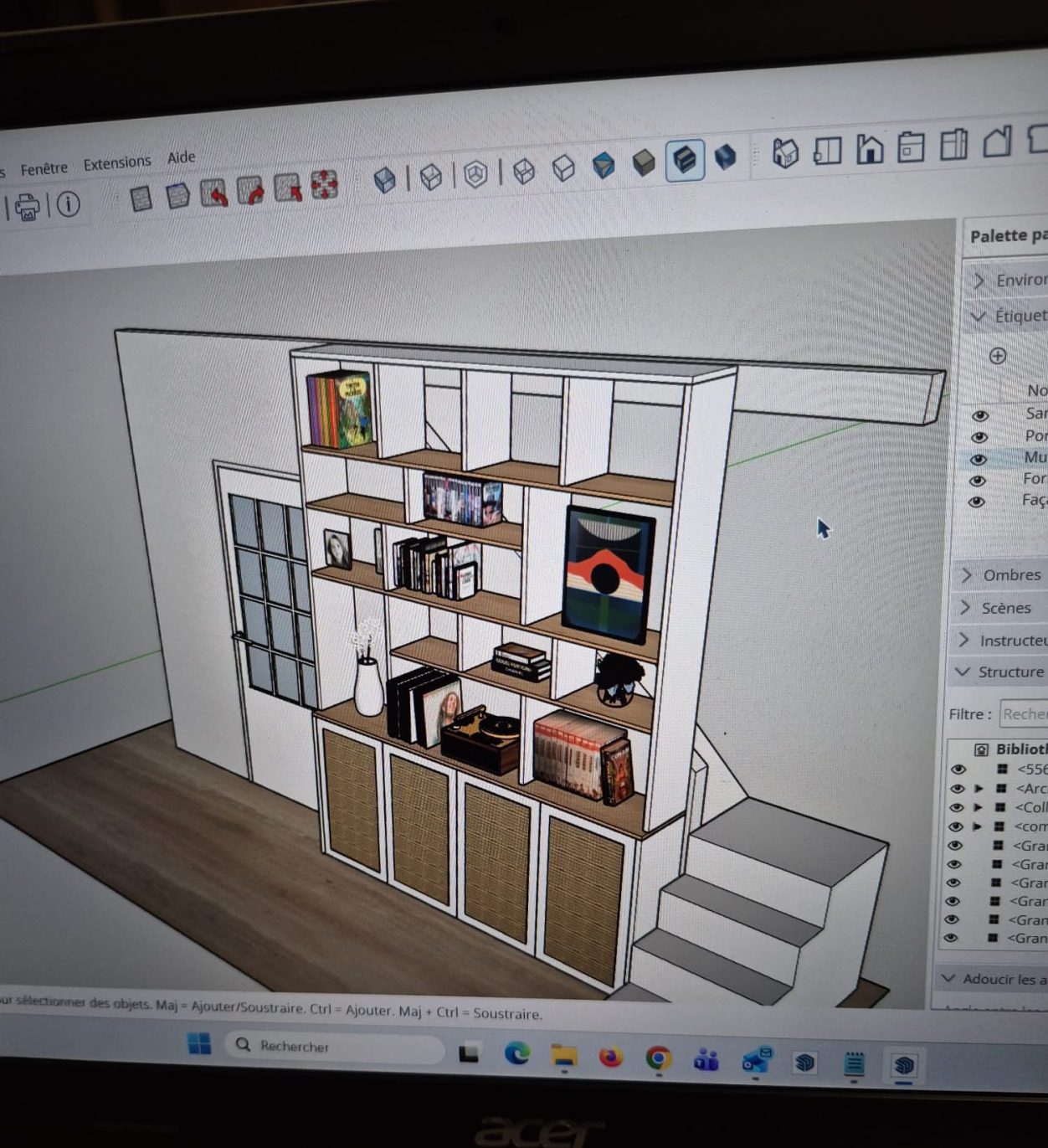Open Microsoft Teams from the taskbar
The height and width of the screenshot is (1148, 1048).
coord(706,1061)
